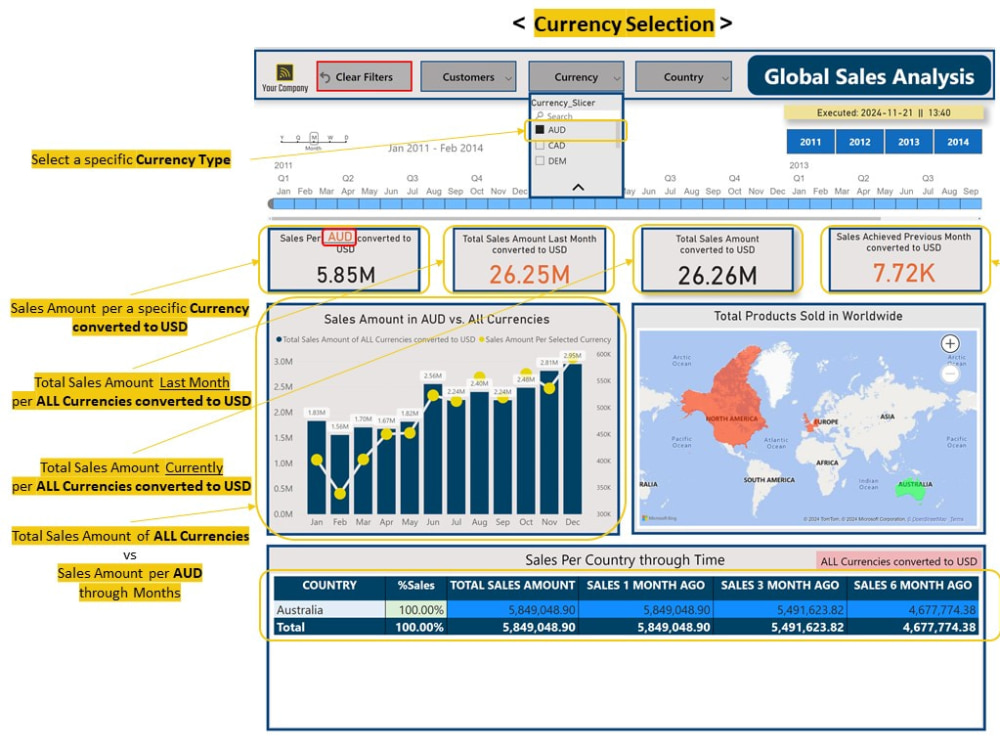This screenshot has height=750, width=1000.
Task: Sort by SALES 6 MONTH AGO header
Action: coord(913,585)
